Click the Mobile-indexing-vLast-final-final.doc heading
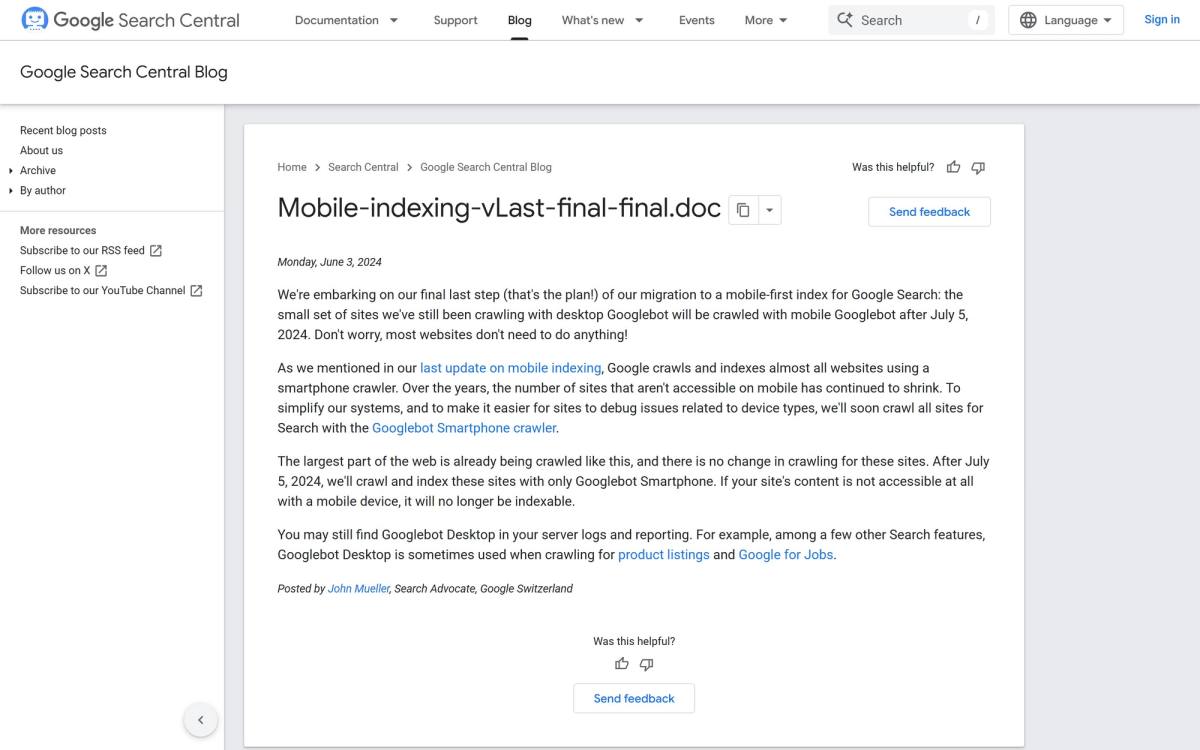The image size is (1200, 750). click(x=499, y=208)
